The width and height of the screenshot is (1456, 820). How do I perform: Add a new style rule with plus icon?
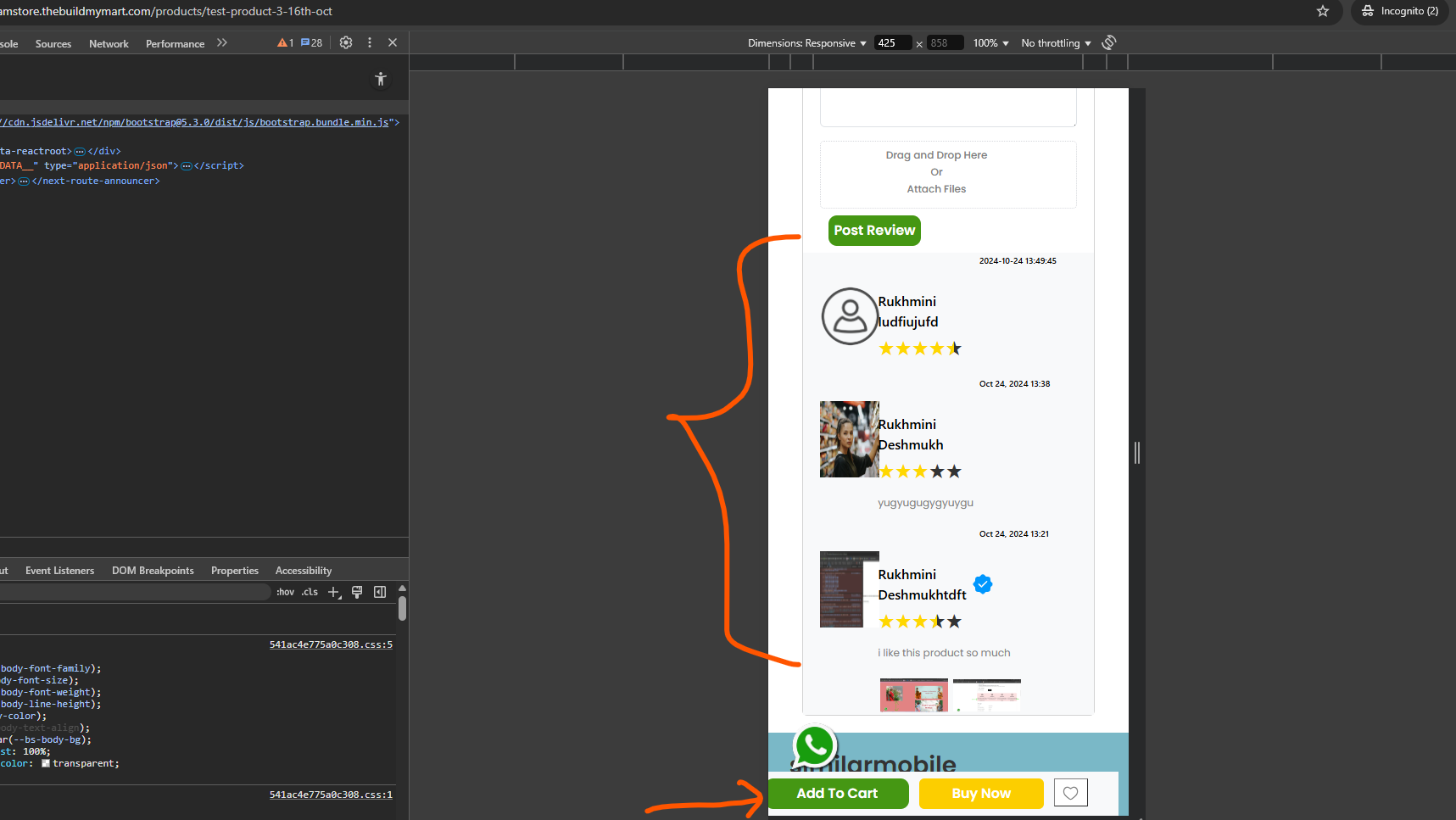point(334,592)
